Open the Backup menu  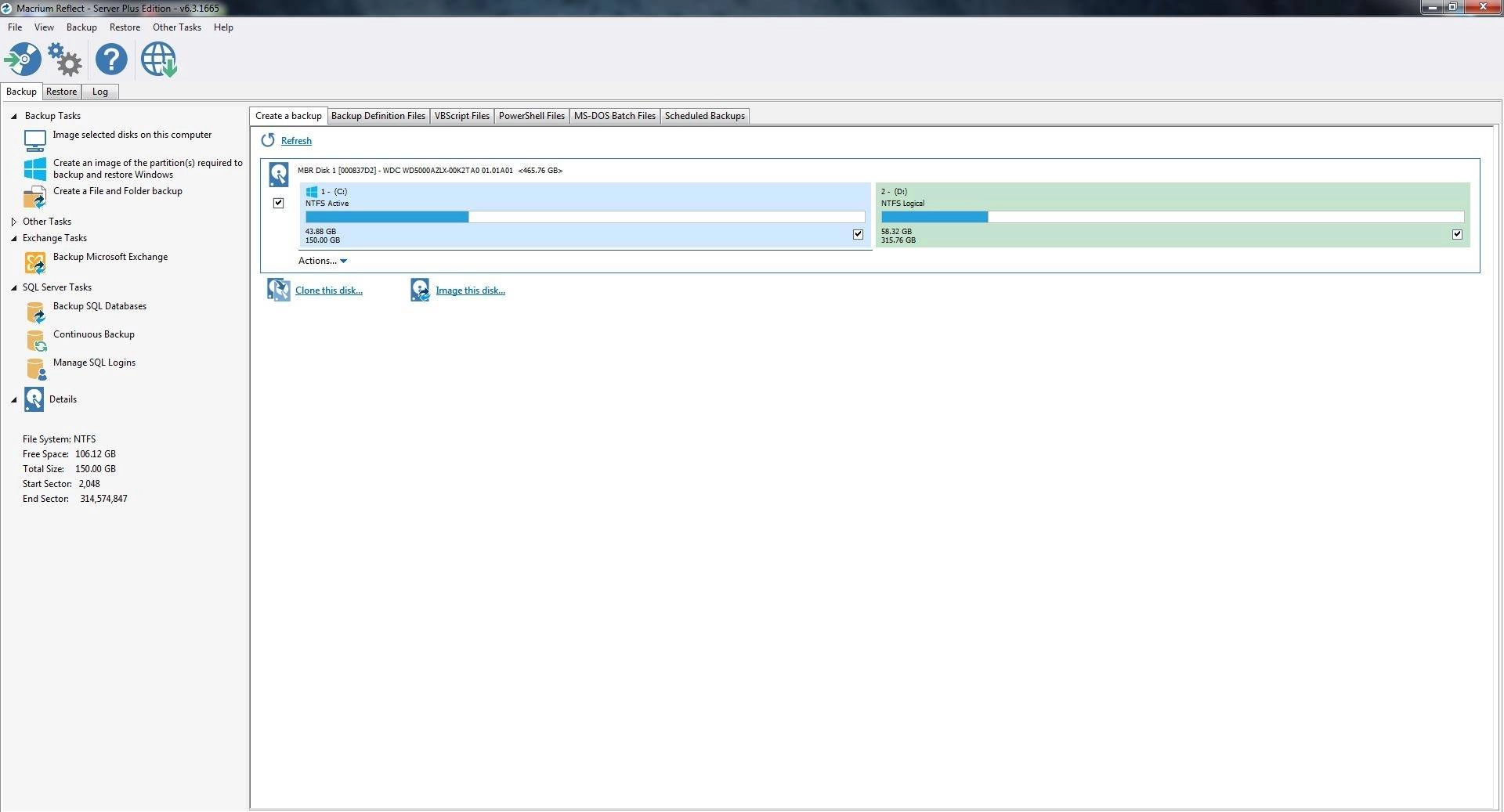tap(81, 27)
